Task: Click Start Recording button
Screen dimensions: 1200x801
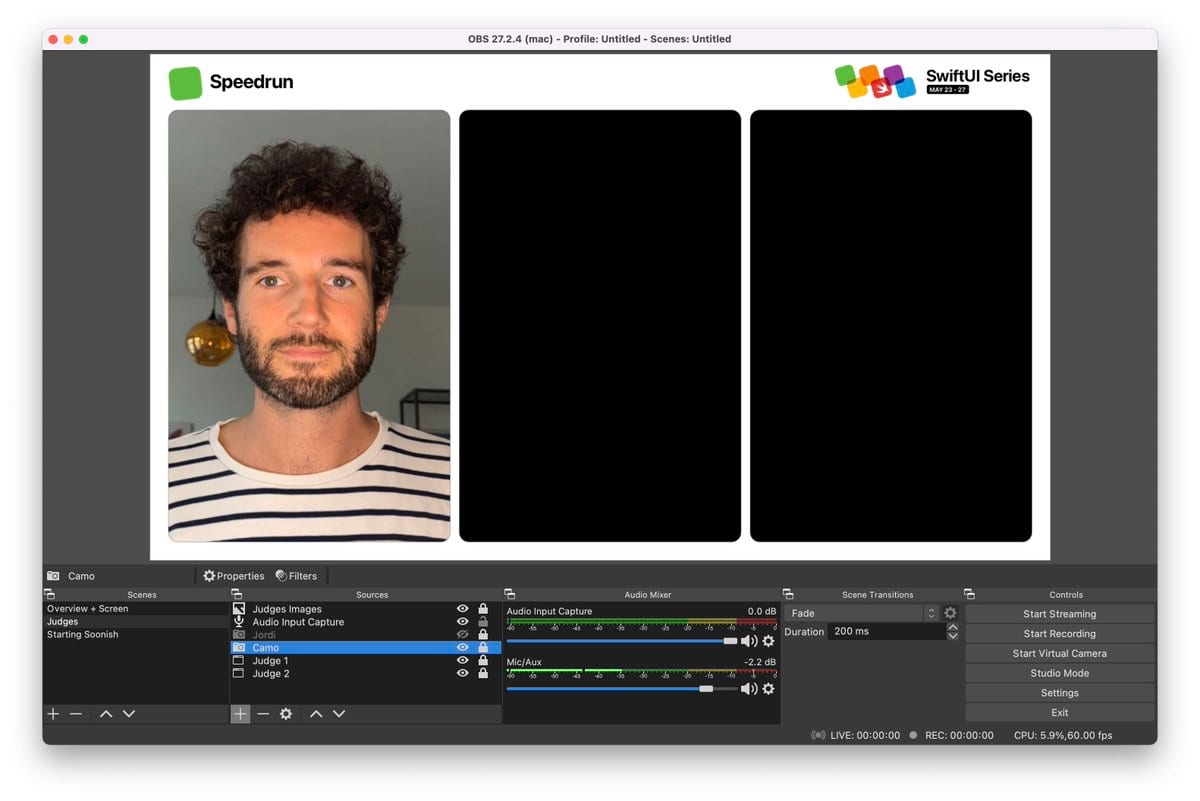Action: [x=1059, y=634]
